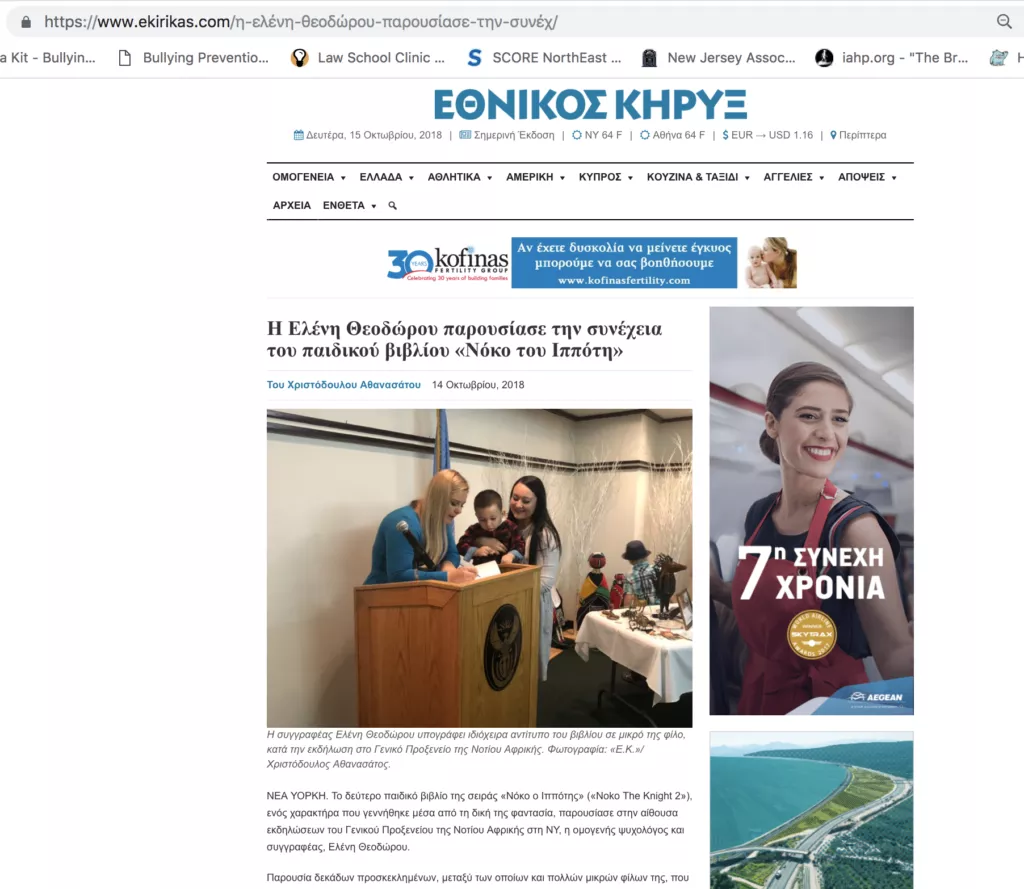
Task: Open the New Jersey Assoc bookmark
Action: coord(718,57)
